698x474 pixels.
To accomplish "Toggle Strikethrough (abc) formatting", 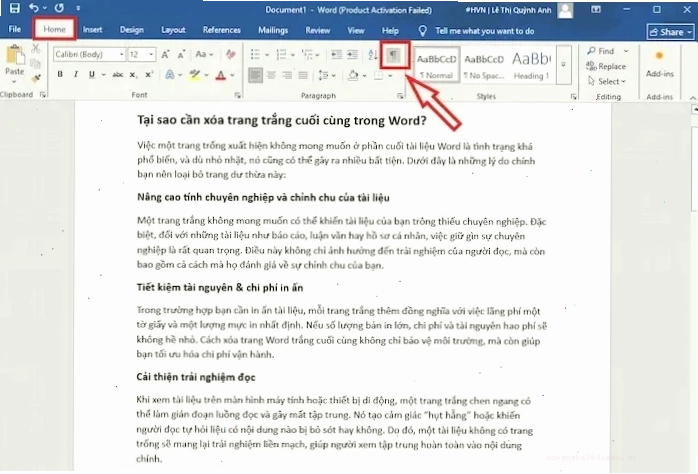I will [x=118, y=74].
